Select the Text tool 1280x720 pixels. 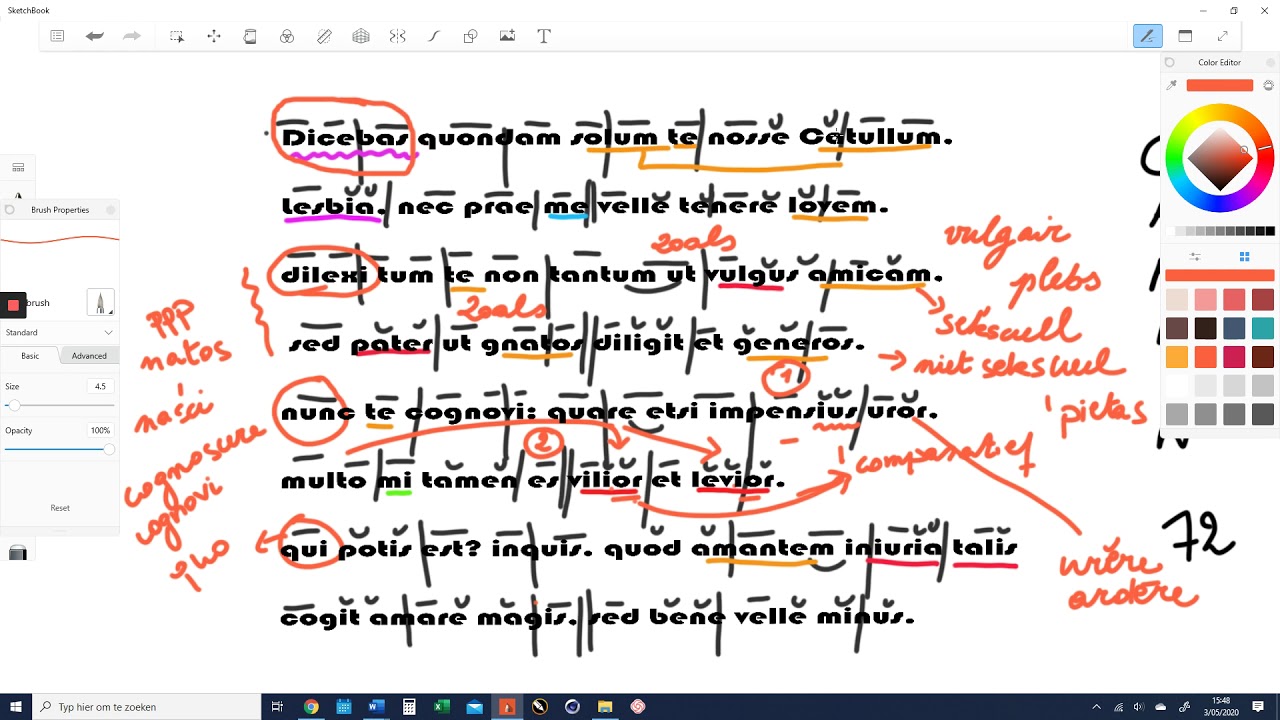pos(544,36)
